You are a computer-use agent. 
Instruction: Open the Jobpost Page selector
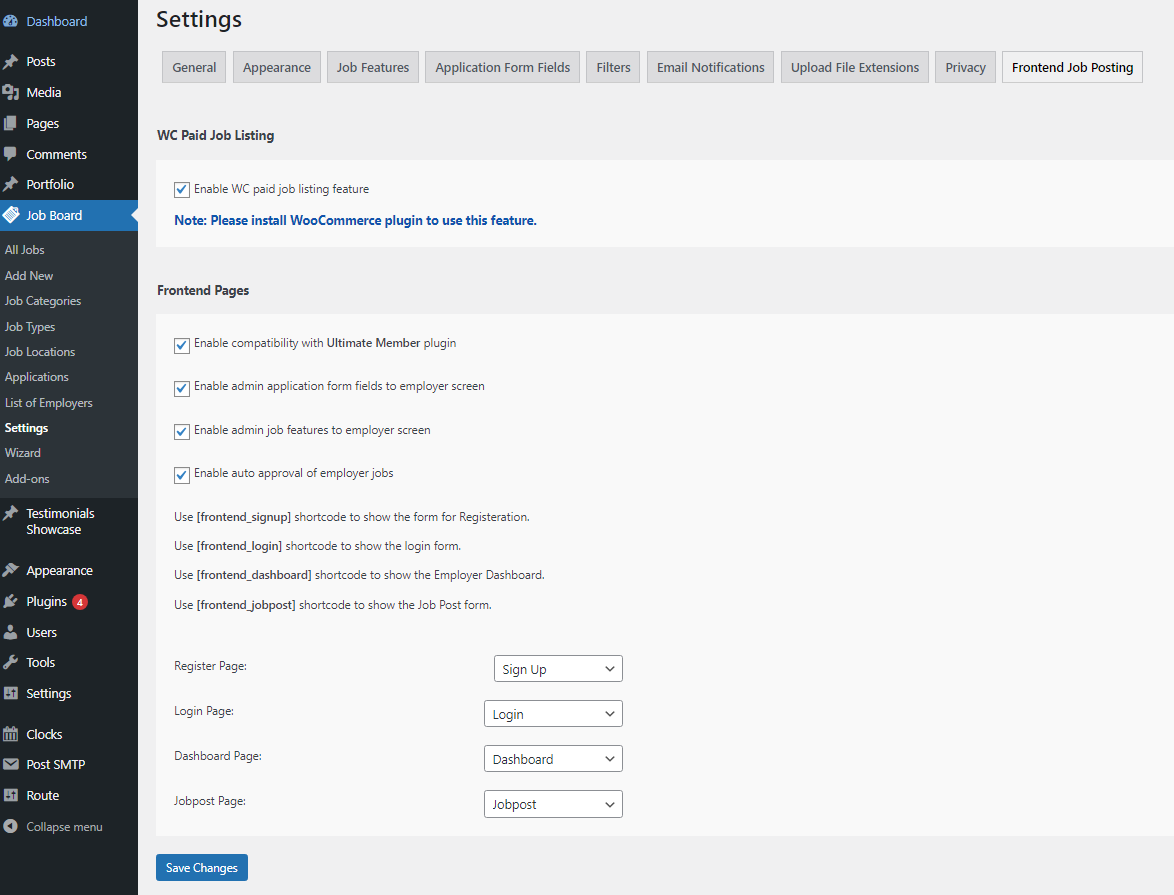coord(552,804)
